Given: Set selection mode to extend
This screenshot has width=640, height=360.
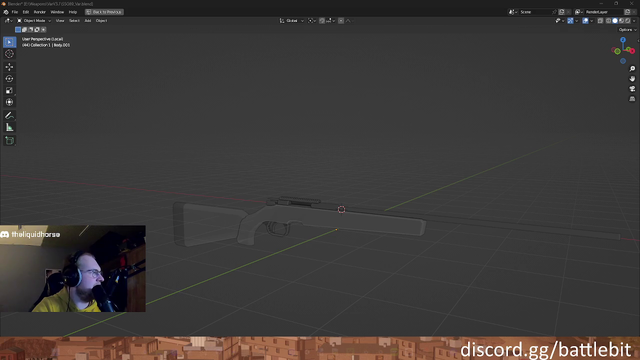Looking at the screenshot, I should [24, 29].
